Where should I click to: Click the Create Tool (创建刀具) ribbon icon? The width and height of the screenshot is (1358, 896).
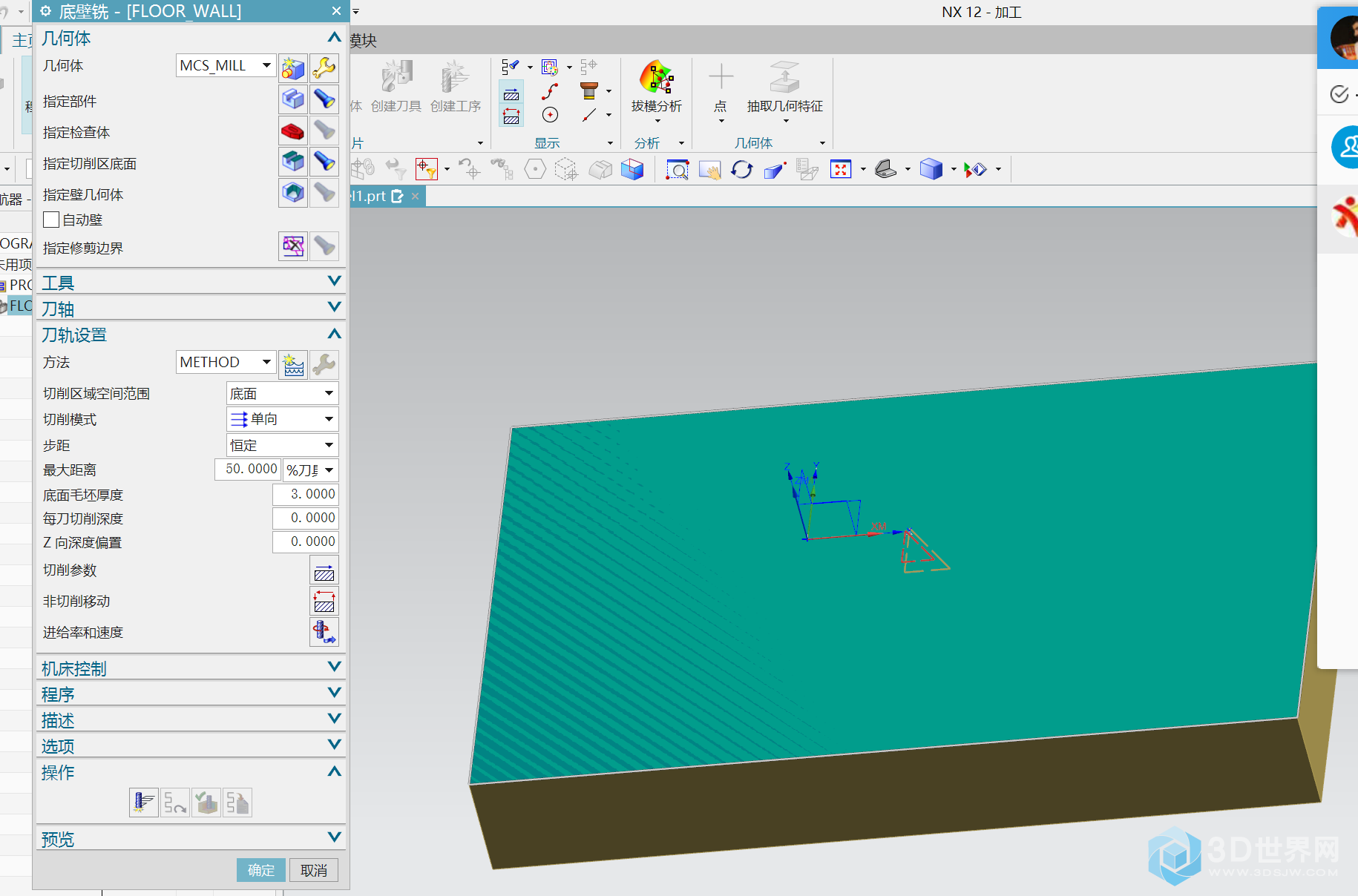(396, 86)
